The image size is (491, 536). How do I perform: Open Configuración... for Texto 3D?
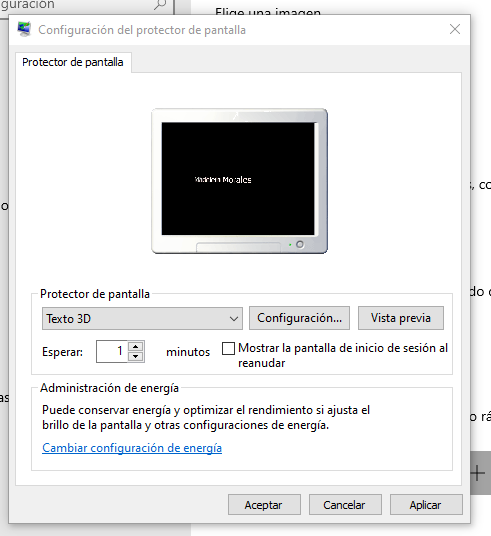click(x=299, y=318)
